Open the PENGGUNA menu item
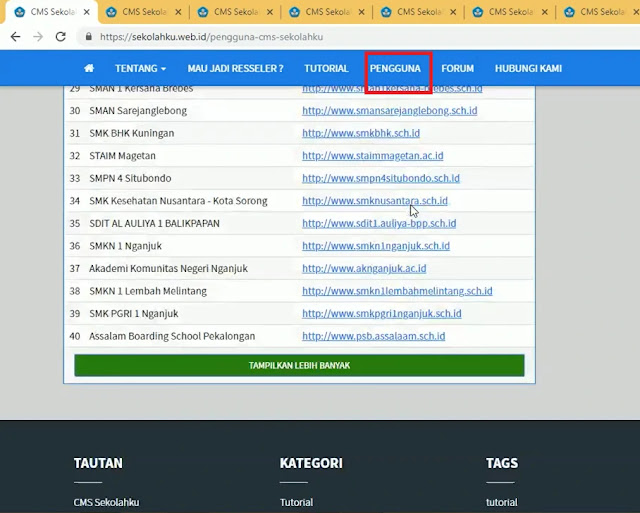The height and width of the screenshot is (513, 640). tap(395, 68)
